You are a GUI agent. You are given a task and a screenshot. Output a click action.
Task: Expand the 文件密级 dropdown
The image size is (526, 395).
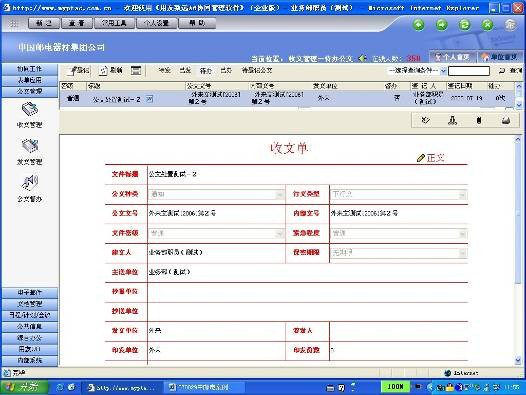pos(279,233)
